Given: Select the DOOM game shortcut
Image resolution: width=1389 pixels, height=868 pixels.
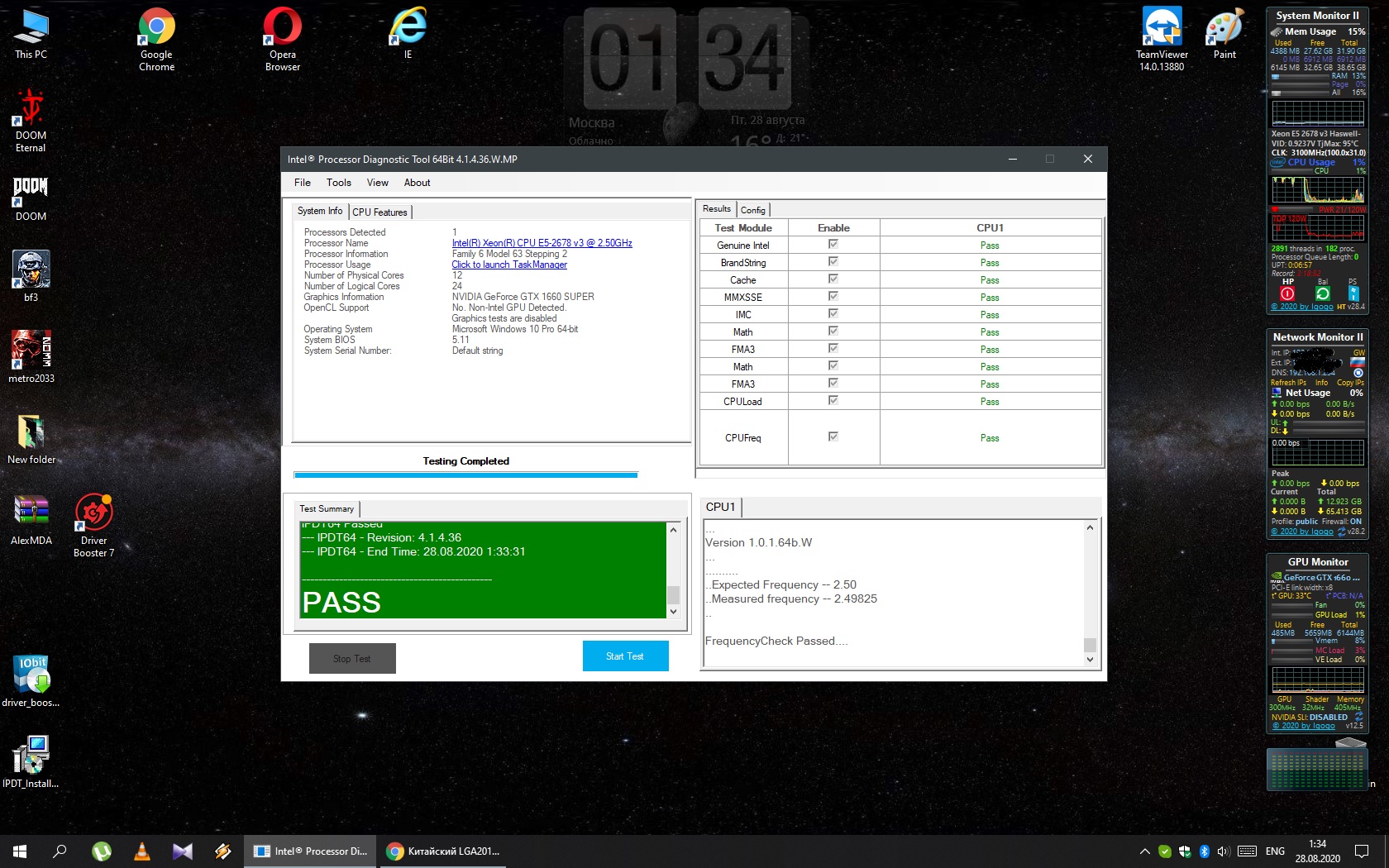Looking at the screenshot, I should click(x=31, y=198).
